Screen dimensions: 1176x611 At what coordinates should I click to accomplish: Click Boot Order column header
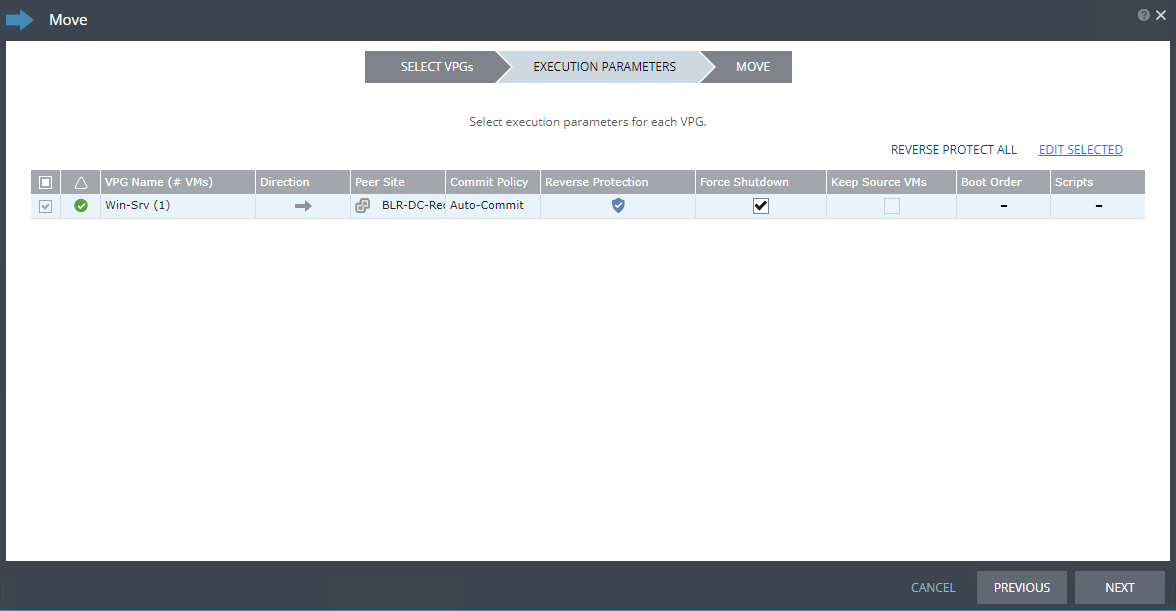tap(1004, 182)
